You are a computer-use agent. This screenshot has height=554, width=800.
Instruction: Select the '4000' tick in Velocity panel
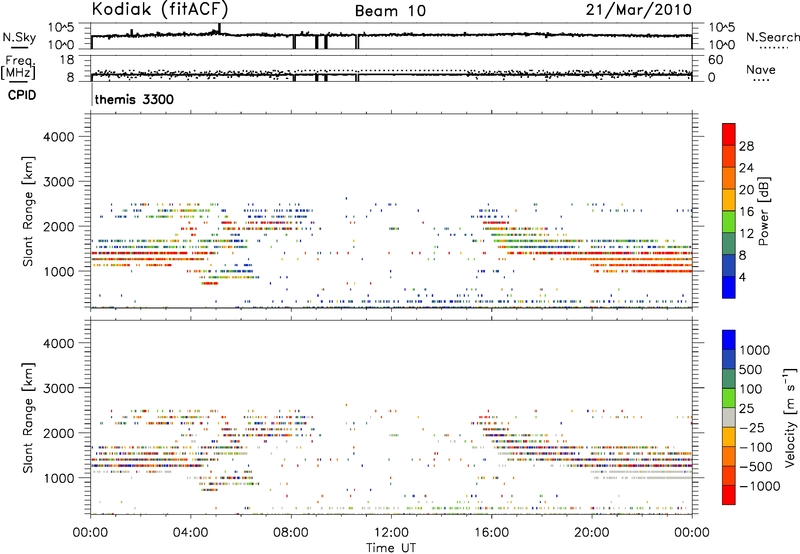tap(59, 343)
